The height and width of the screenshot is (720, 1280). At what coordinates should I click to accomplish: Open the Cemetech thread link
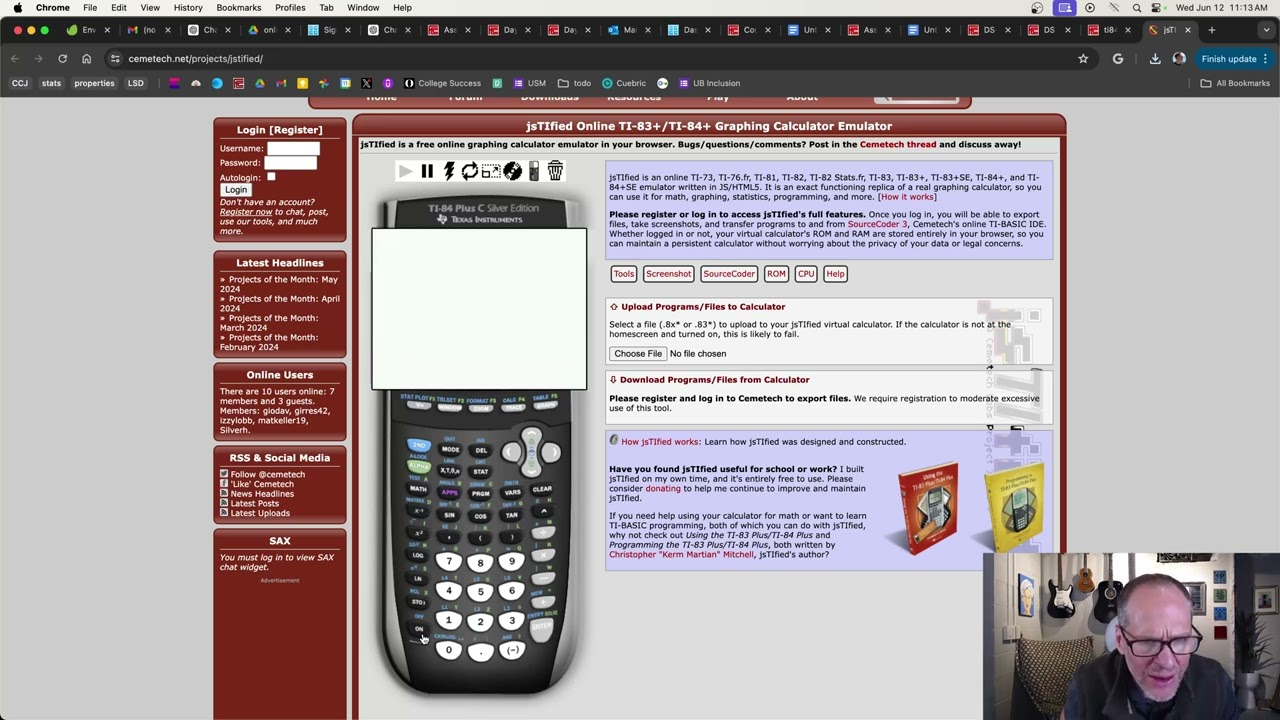898,144
